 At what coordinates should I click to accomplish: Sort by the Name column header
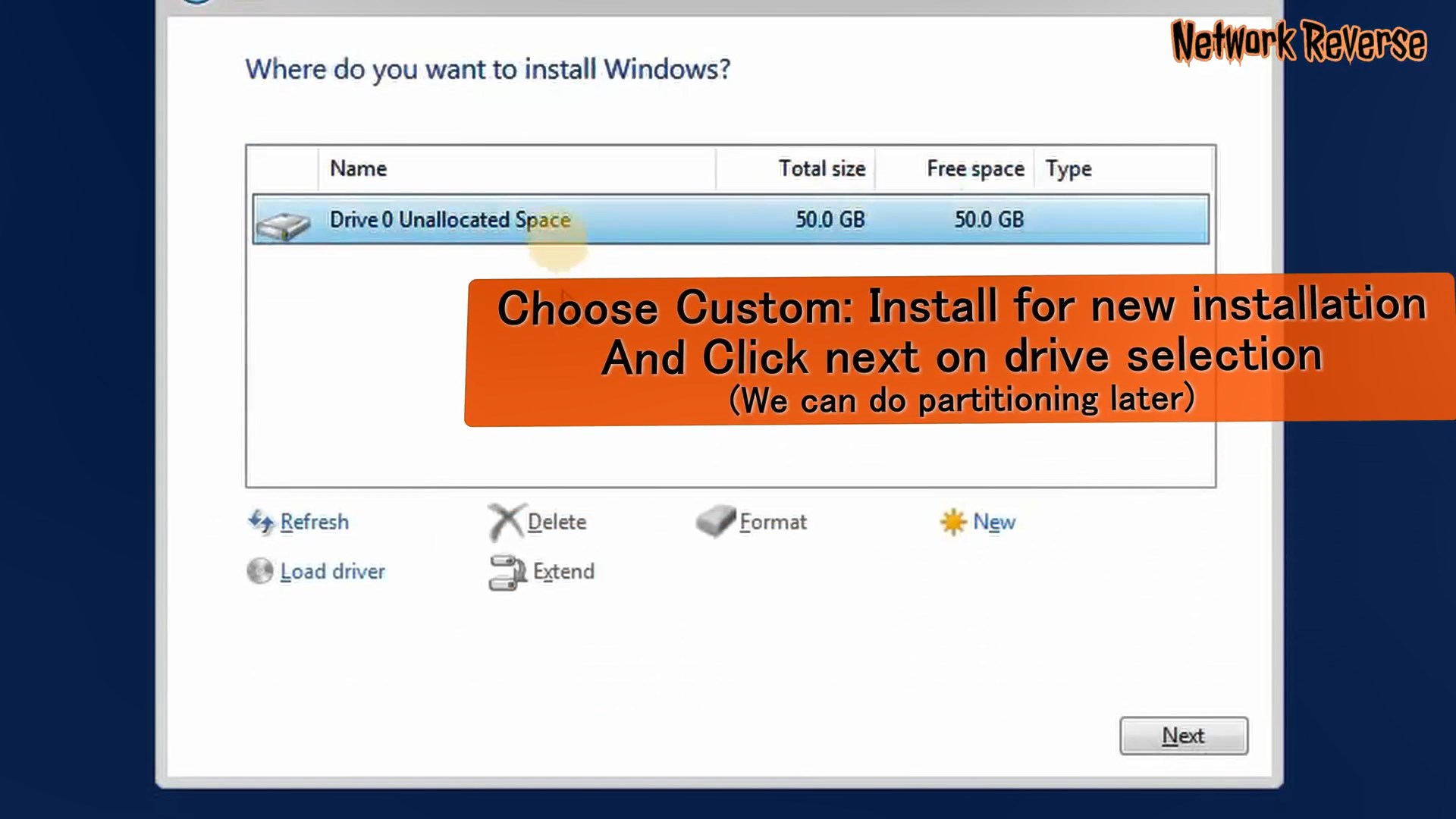click(x=517, y=168)
